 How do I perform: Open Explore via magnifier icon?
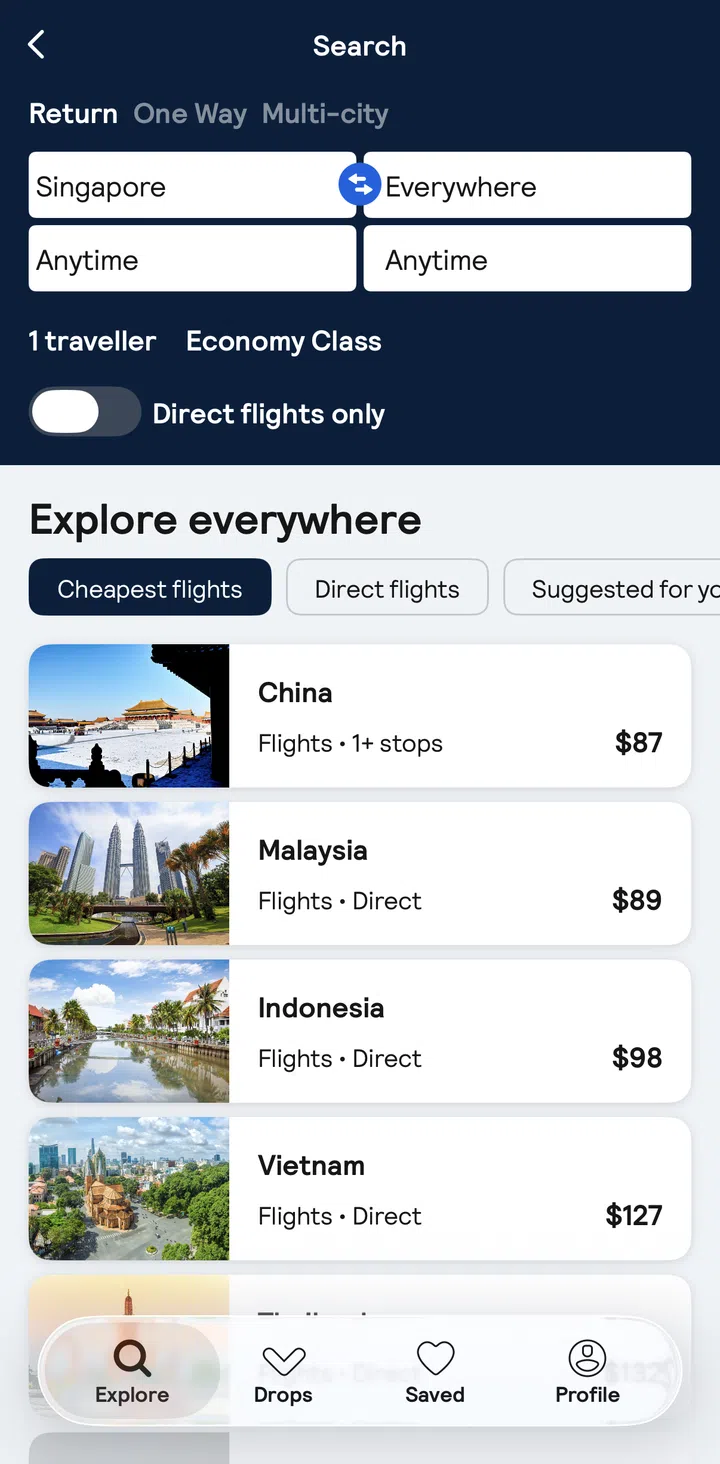[x=132, y=1359]
